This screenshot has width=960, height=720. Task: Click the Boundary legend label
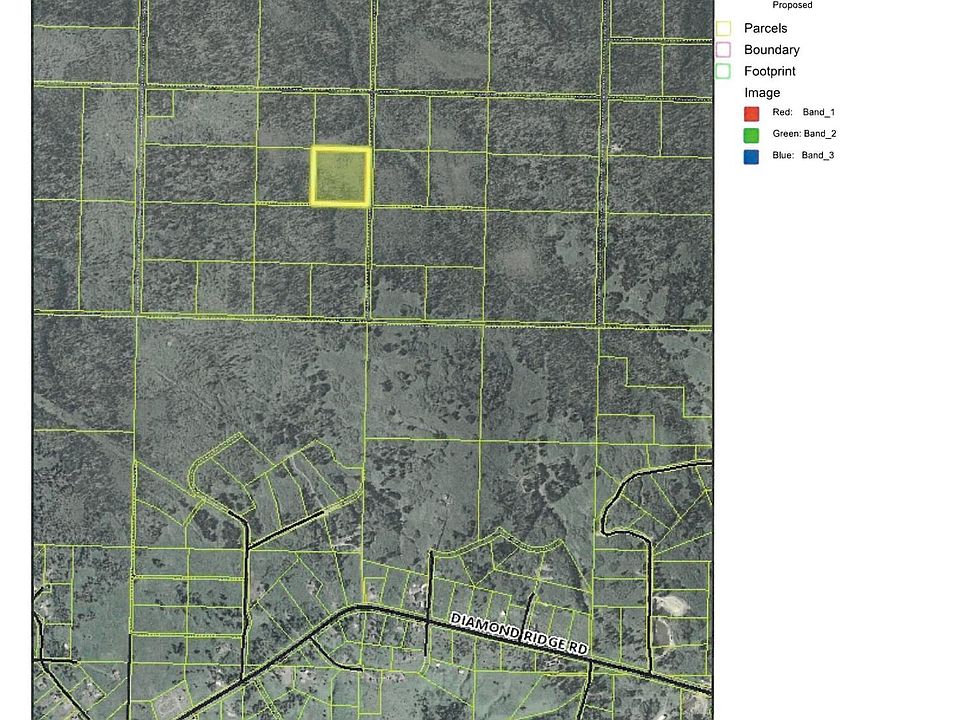(771, 50)
